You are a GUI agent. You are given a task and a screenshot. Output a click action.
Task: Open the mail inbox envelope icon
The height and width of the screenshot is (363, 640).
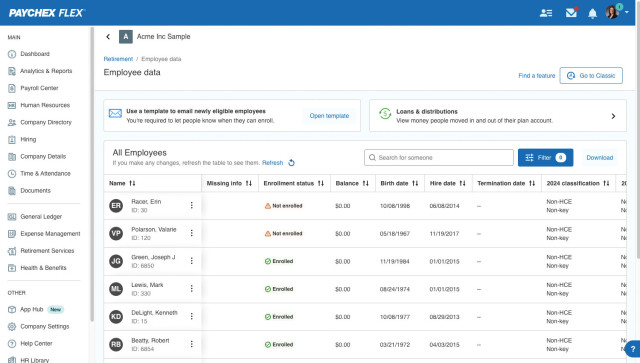(x=571, y=13)
